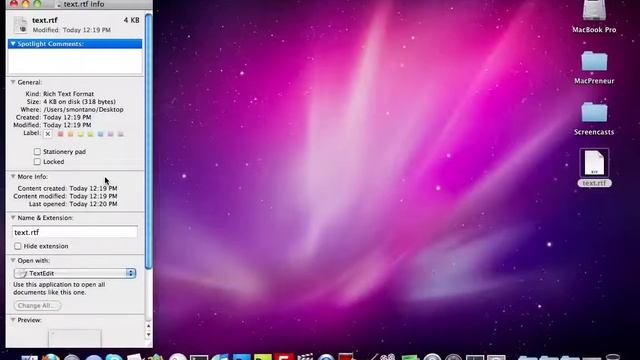Click 'Last opened: Today 12:20 PM'
The image size is (640, 360).
pos(73,204)
